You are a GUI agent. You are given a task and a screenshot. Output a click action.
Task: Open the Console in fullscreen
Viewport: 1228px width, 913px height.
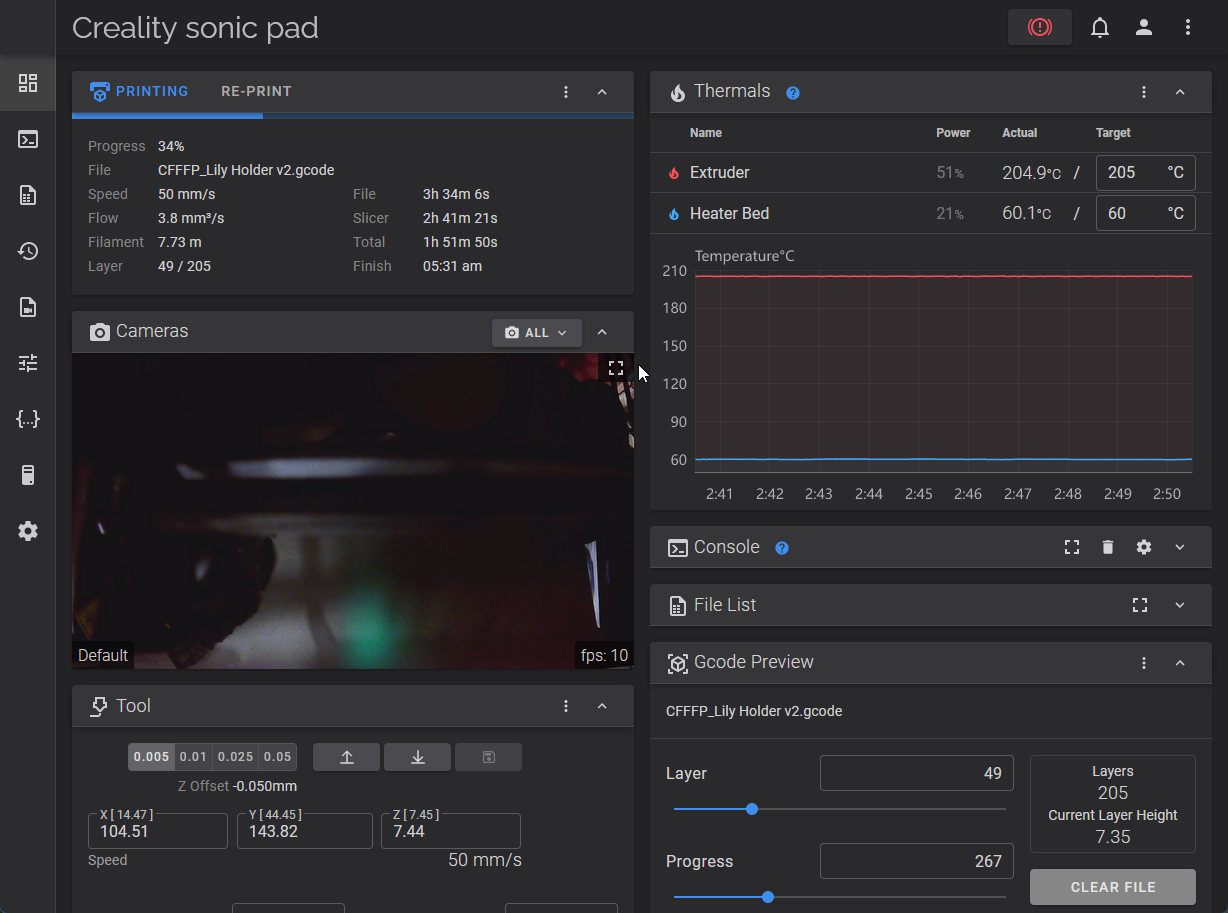click(x=1072, y=547)
